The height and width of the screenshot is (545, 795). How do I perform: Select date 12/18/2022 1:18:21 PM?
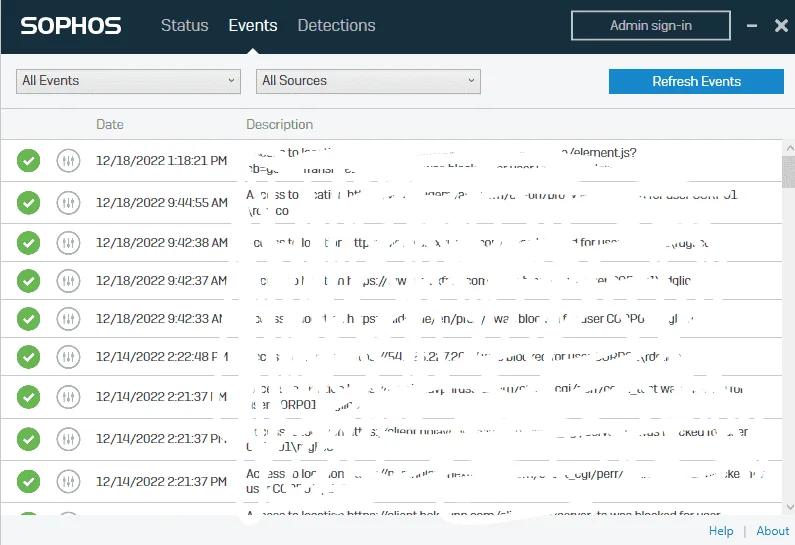161,161
